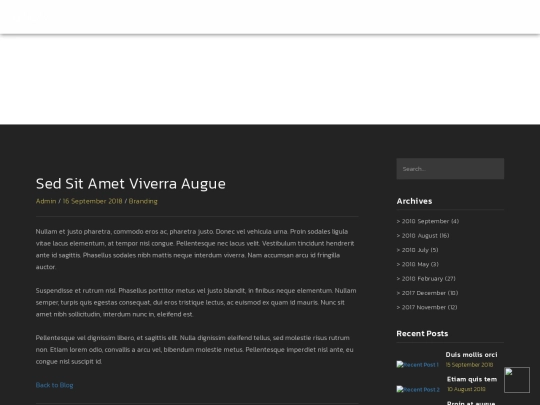Open the 2018 July archive
540x405 pixels.
click(417, 250)
